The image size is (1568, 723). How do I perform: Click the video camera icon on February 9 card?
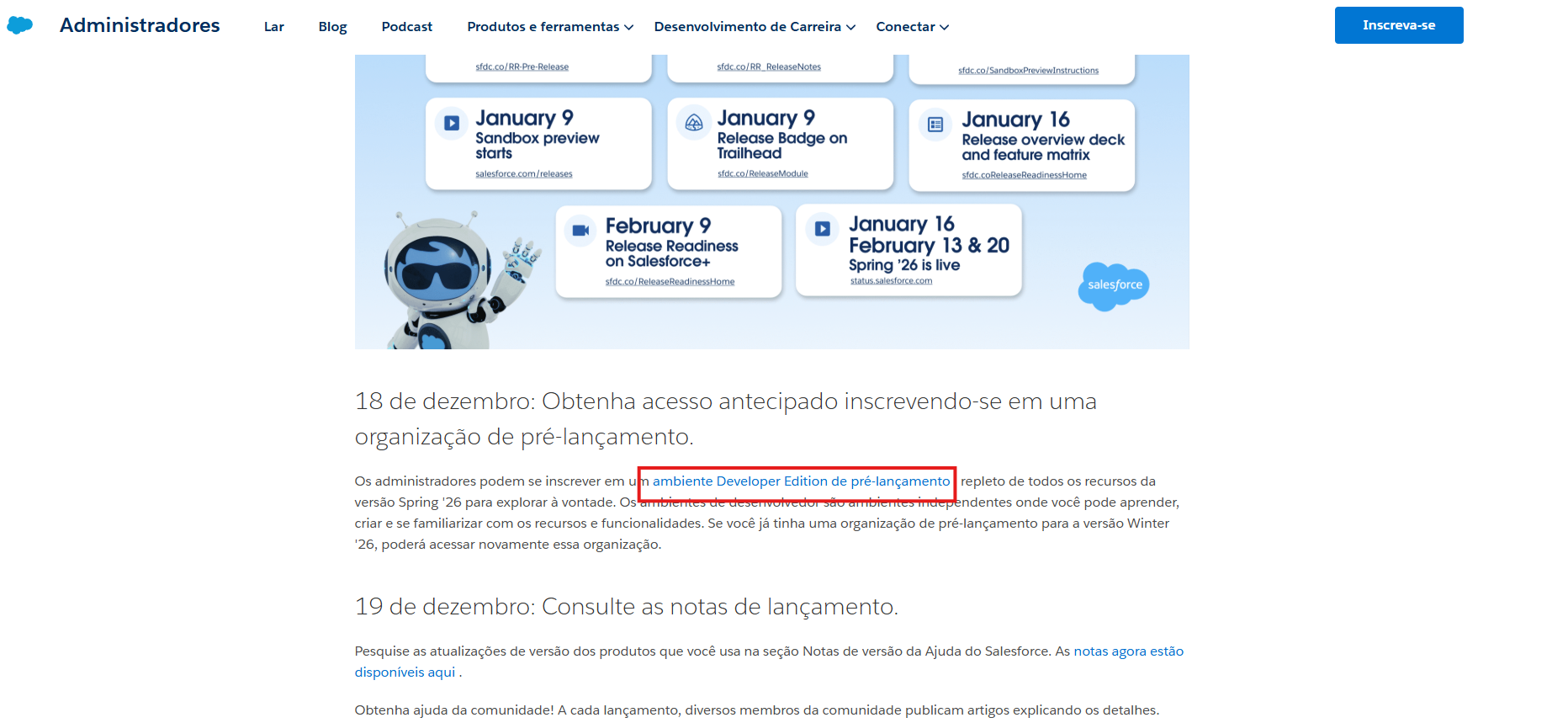point(580,230)
